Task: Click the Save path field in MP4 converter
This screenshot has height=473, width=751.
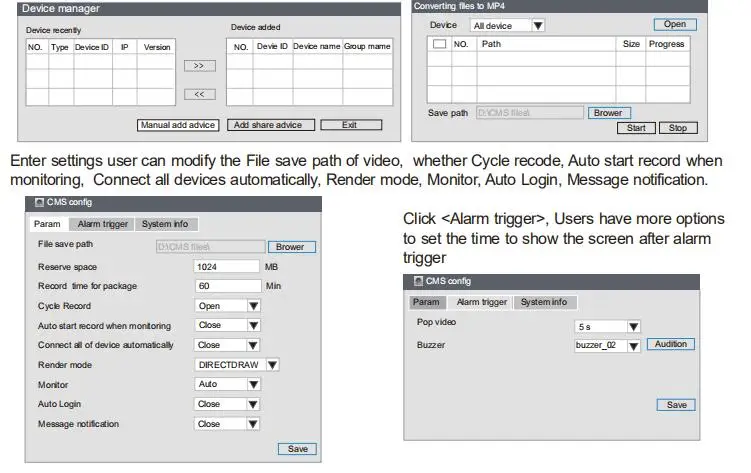Action: coord(530,113)
